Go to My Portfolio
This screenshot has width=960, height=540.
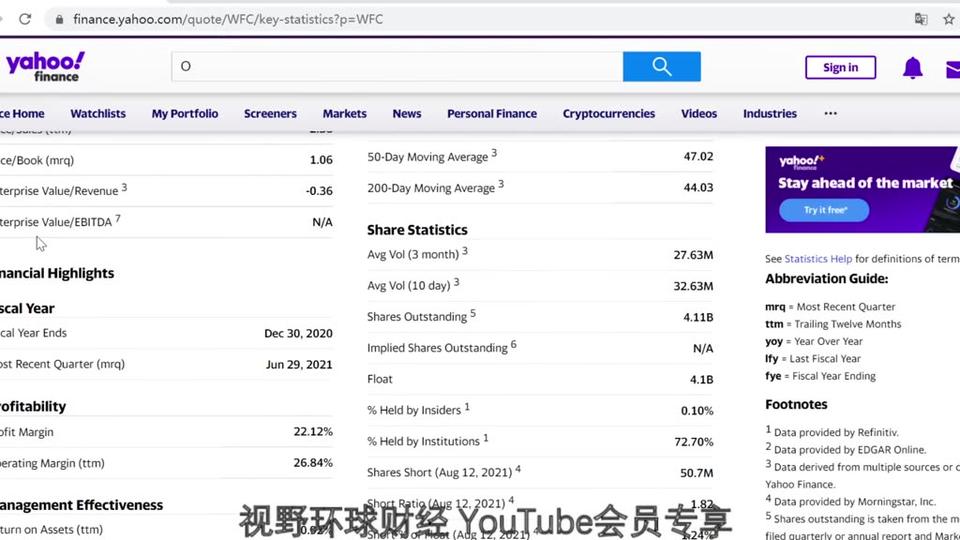(185, 113)
